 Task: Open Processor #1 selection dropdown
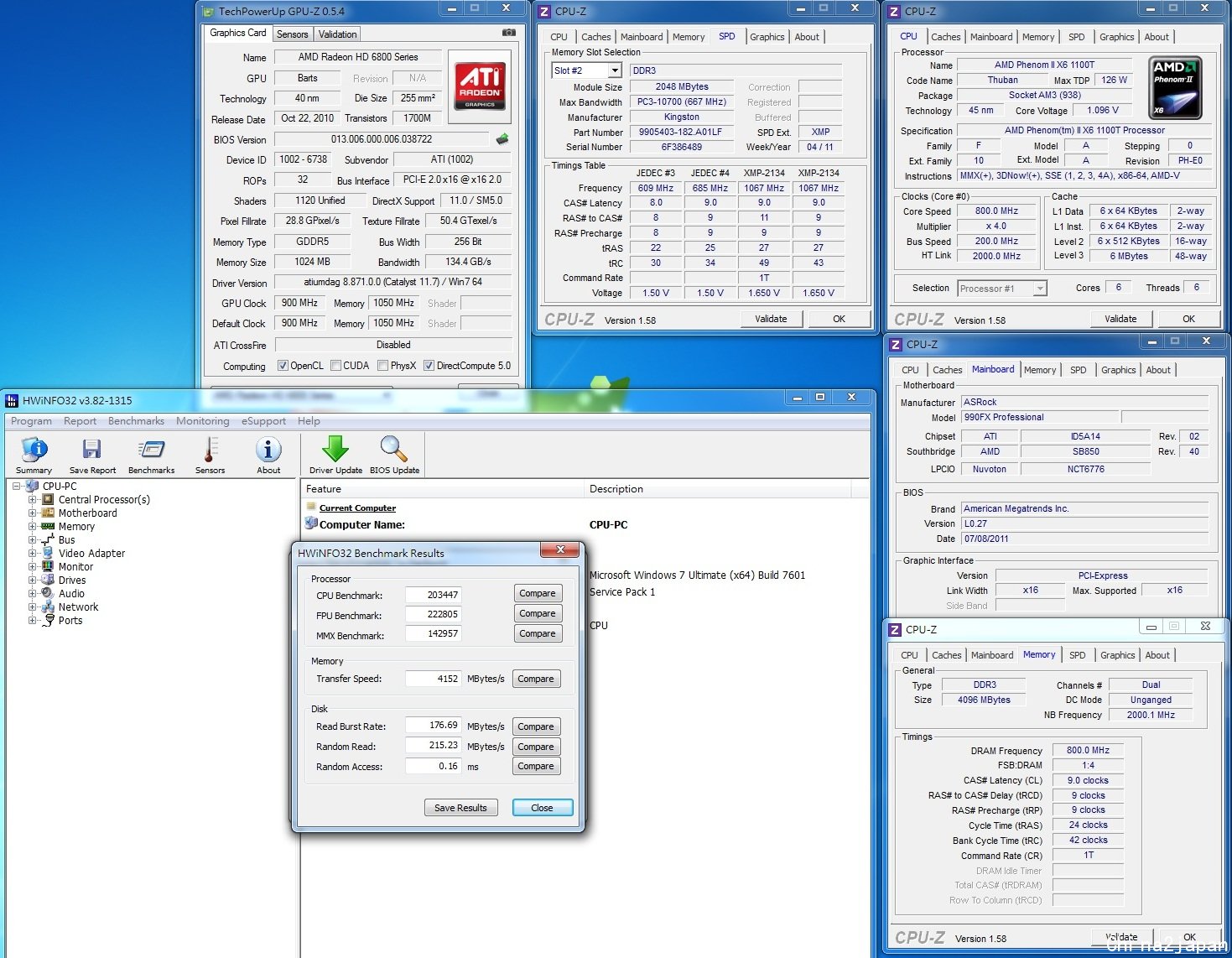pyautogui.click(x=1040, y=289)
